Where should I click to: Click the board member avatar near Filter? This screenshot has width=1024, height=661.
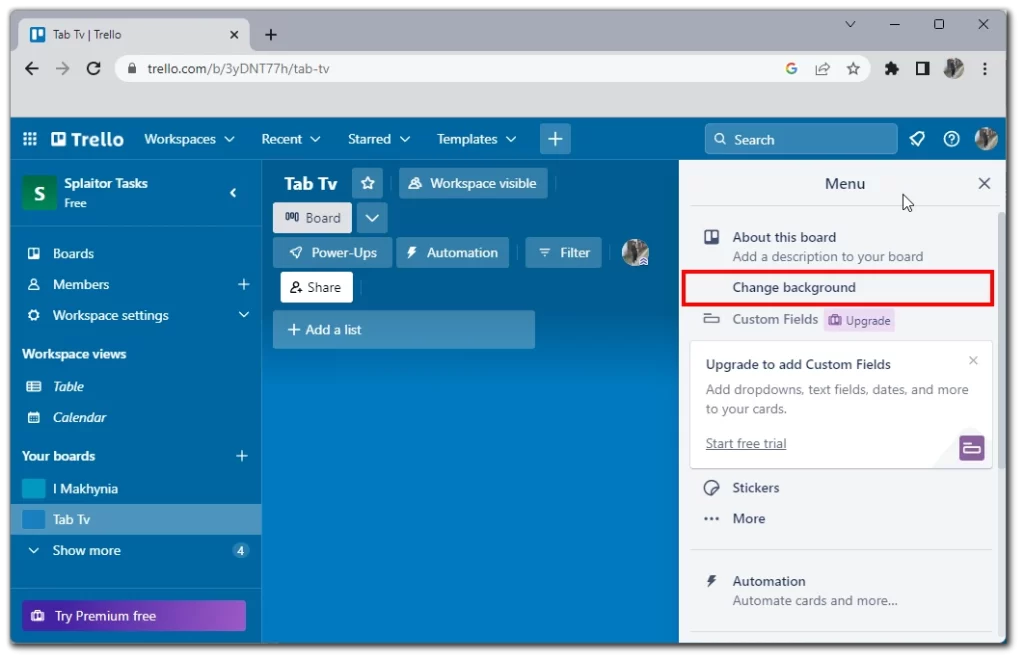[x=635, y=253]
